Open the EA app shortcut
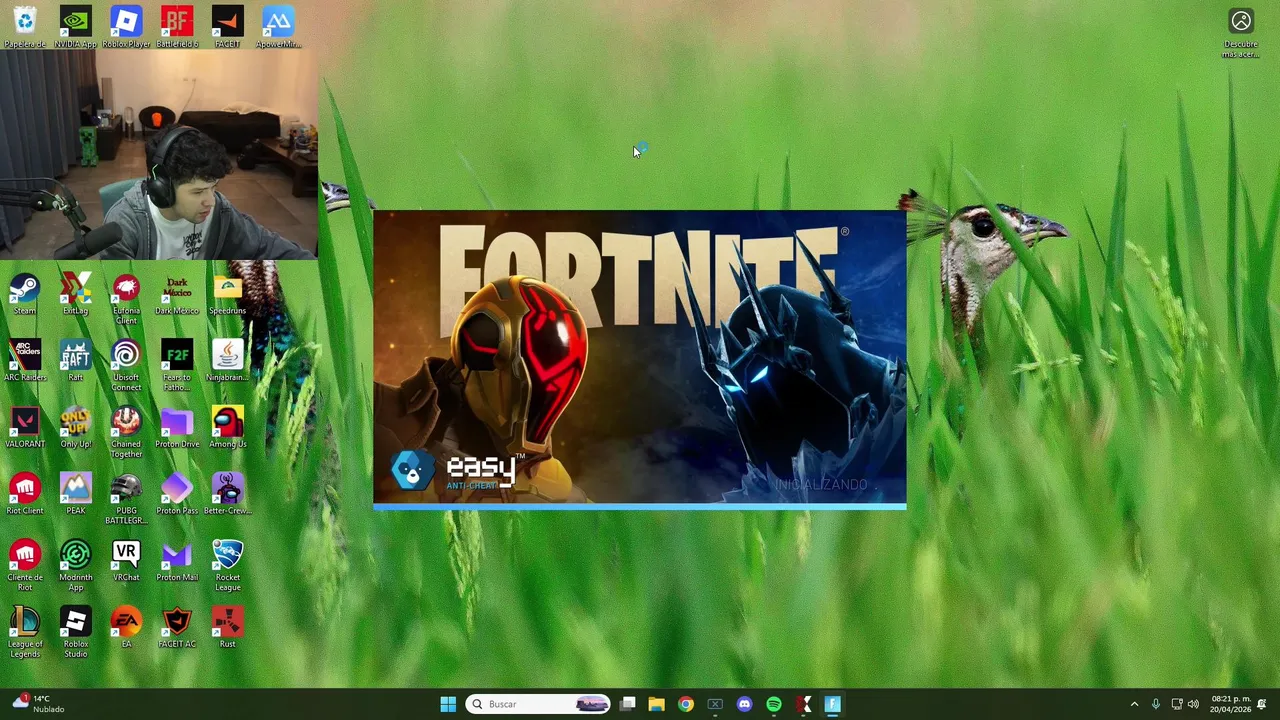This screenshot has width=1280, height=720. tap(126, 628)
